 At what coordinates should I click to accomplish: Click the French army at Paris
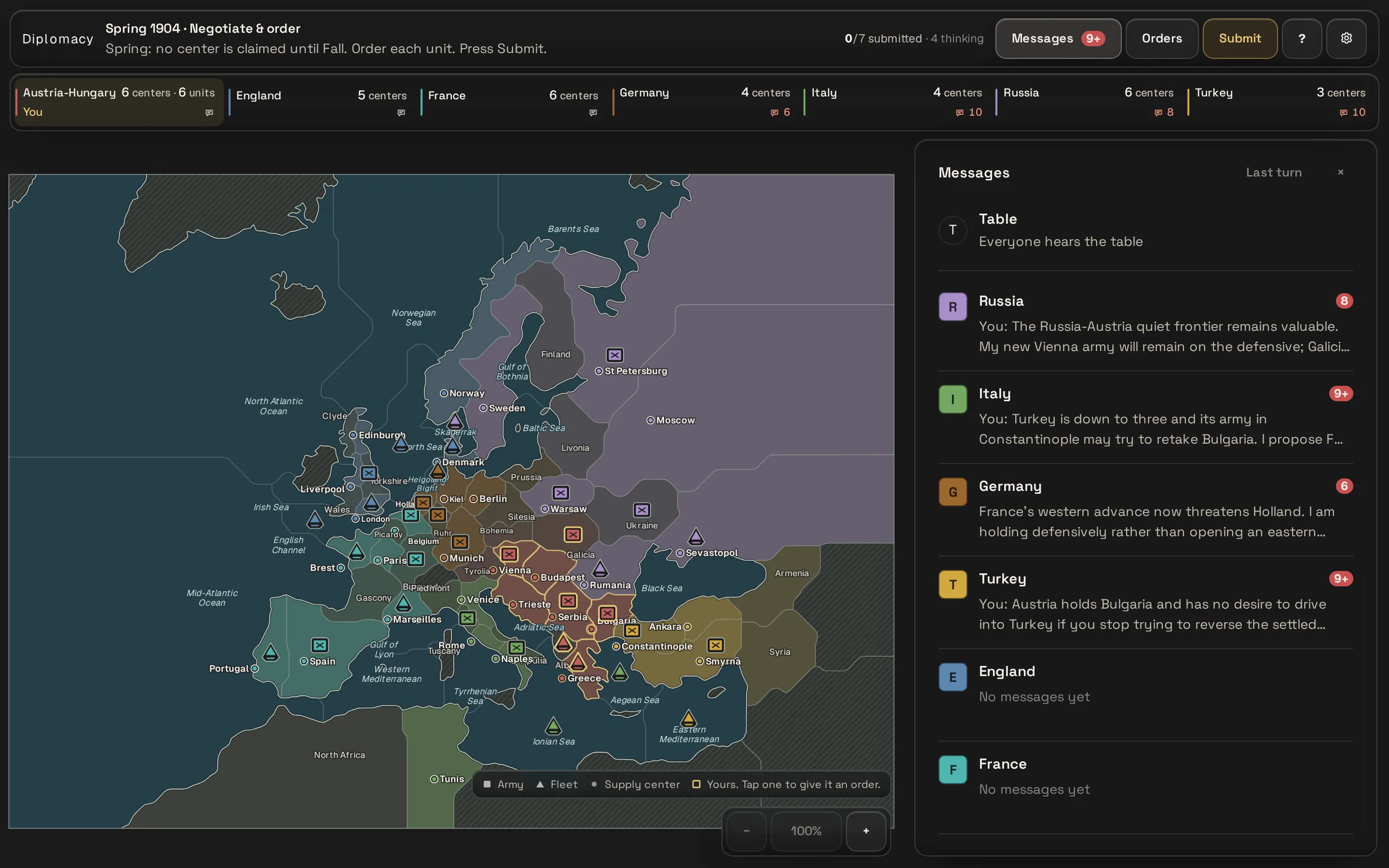[416, 559]
